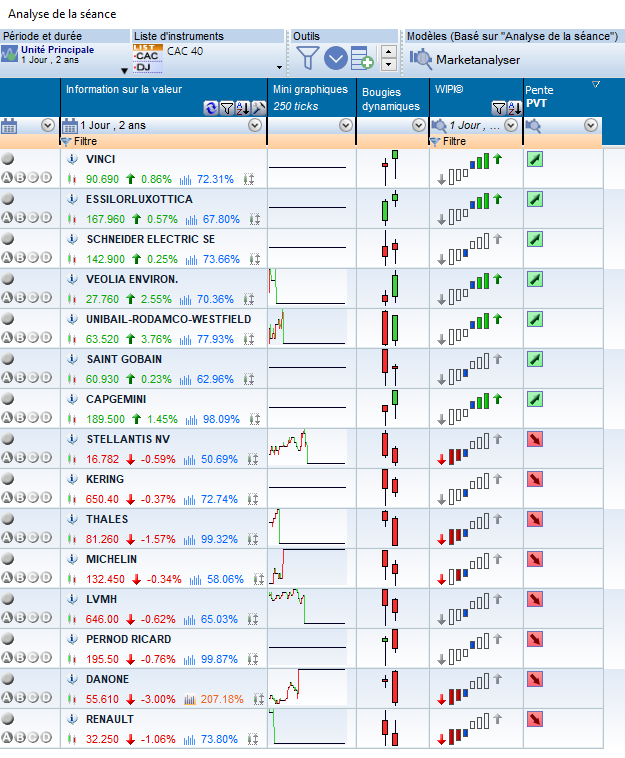Select the CAC 40 list name

(185, 51)
